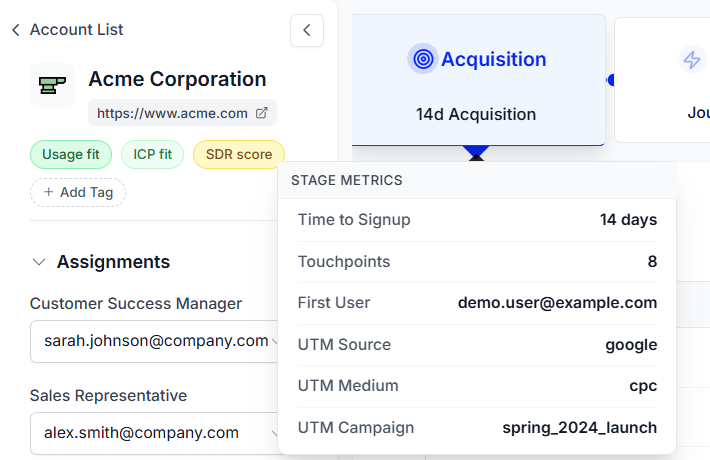The height and width of the screenshot is (460, 710).
Task: Select the ICP fit tag
Action: (x=153, y=154)
